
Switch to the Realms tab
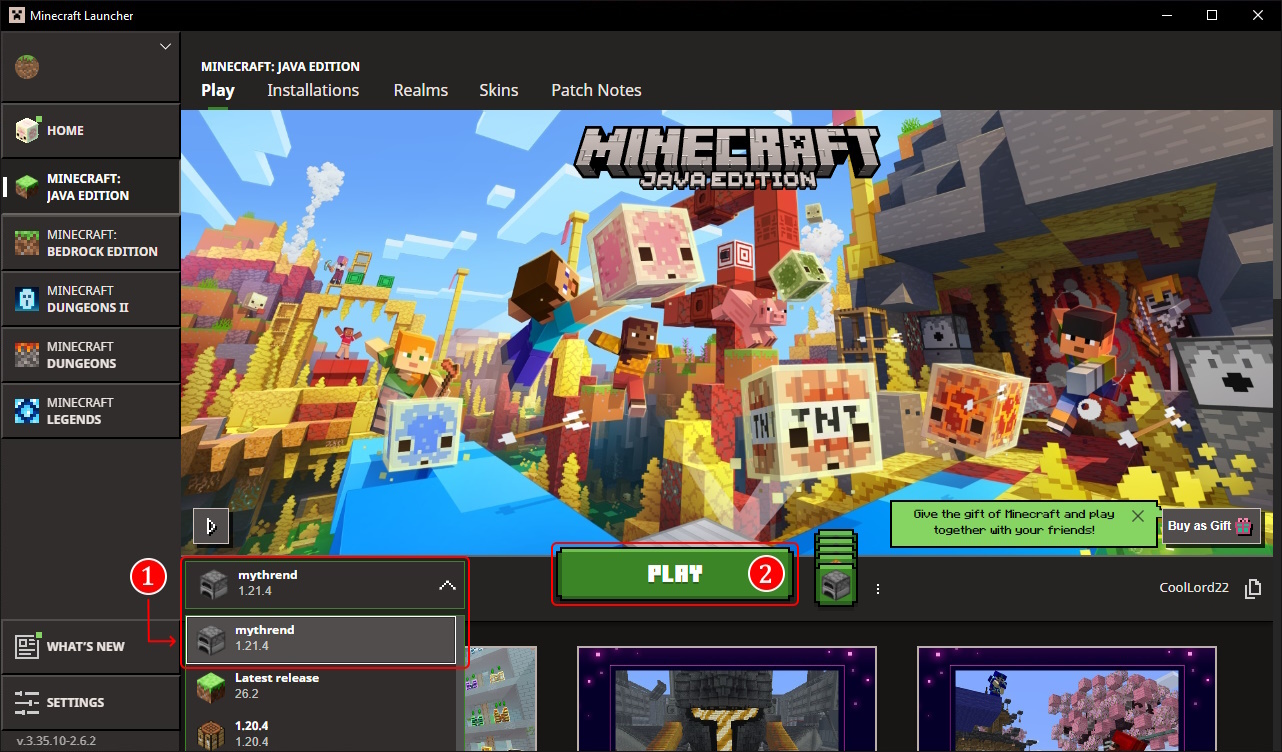pyautogui.click(x=421, y=90)
